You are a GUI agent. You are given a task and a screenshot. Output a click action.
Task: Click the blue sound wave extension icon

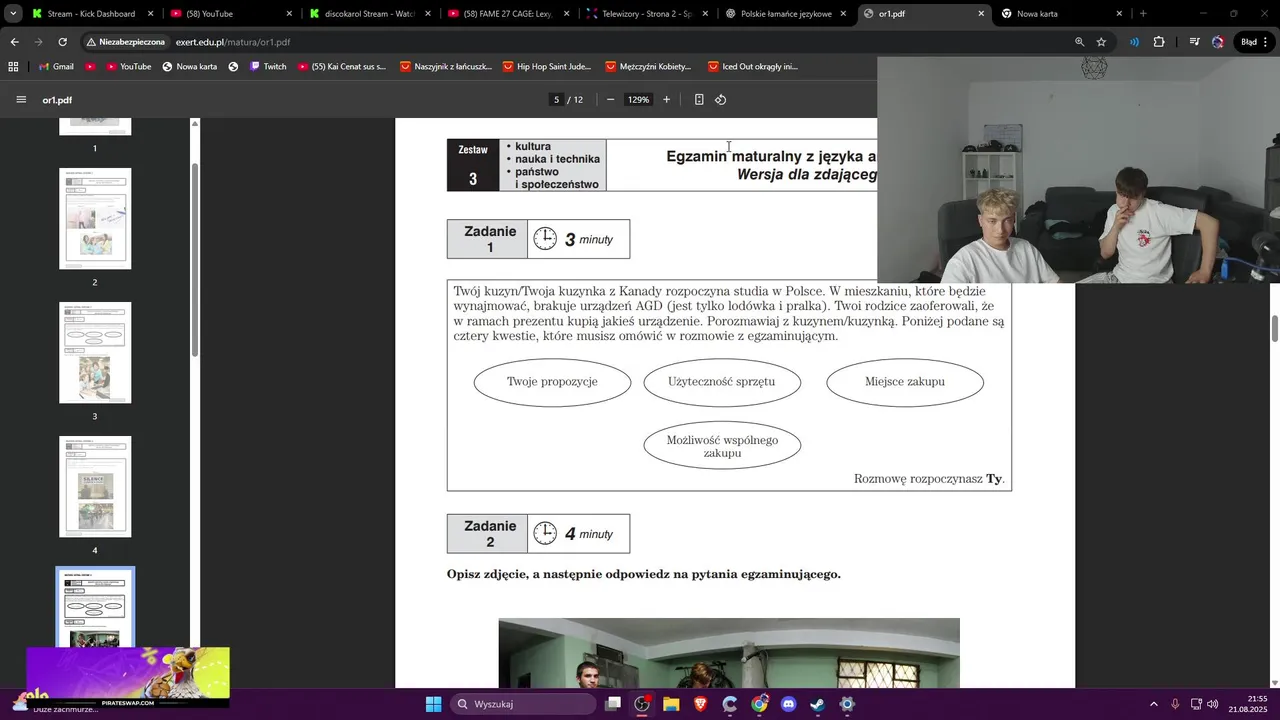point(1134,42)
